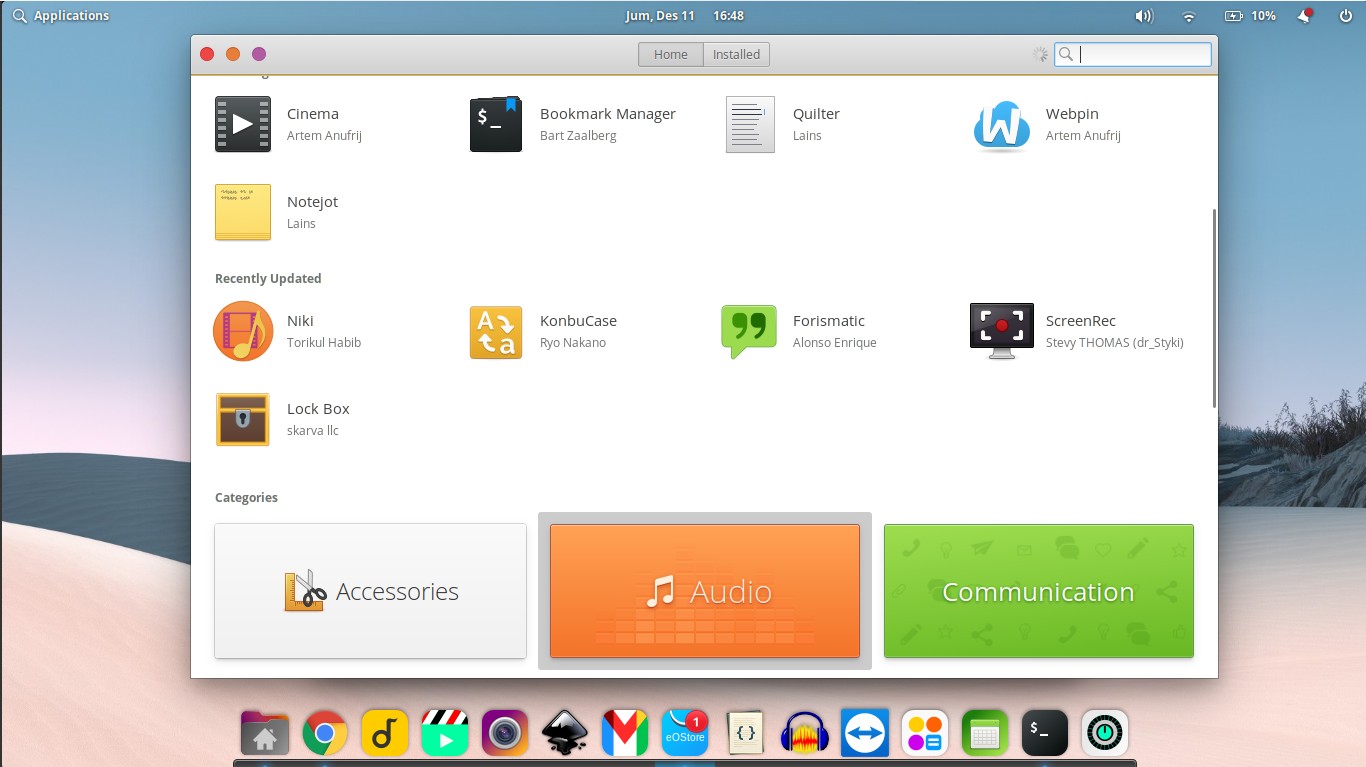Switch to the Installed tab
The width and height of the screenshot is (1366, 767).
coord(736,54)
